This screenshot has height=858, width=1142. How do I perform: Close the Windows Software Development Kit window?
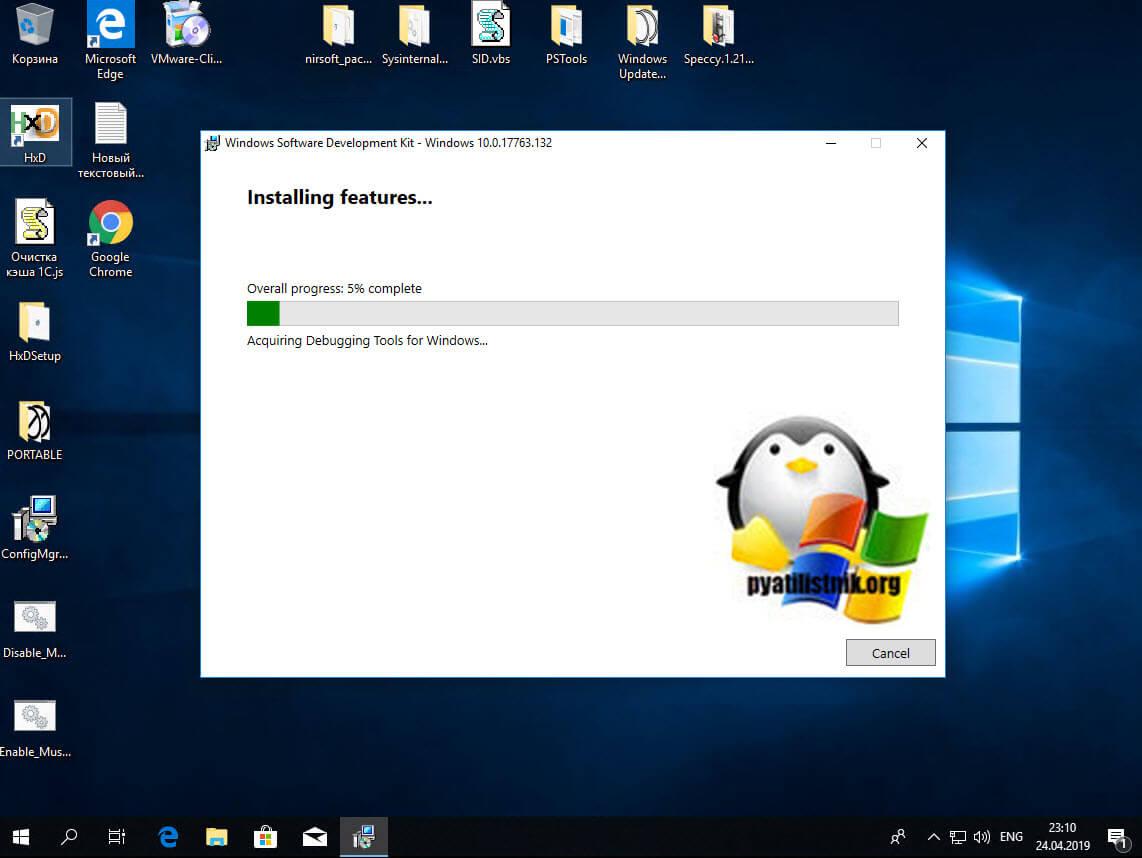[921, 143]
